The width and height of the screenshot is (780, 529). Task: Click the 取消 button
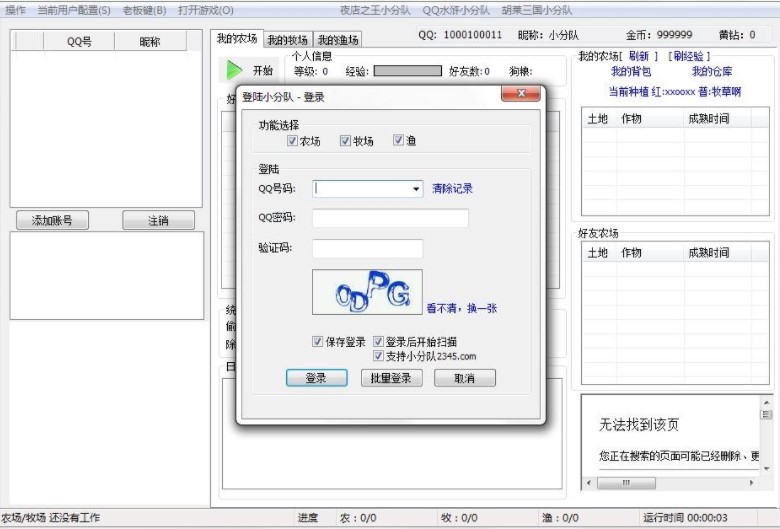(465, 378)
